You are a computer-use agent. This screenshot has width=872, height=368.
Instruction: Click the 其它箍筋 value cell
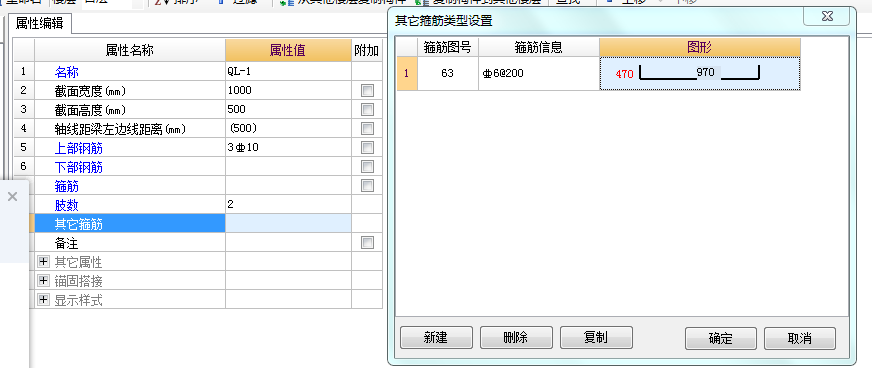coord(288,223)
